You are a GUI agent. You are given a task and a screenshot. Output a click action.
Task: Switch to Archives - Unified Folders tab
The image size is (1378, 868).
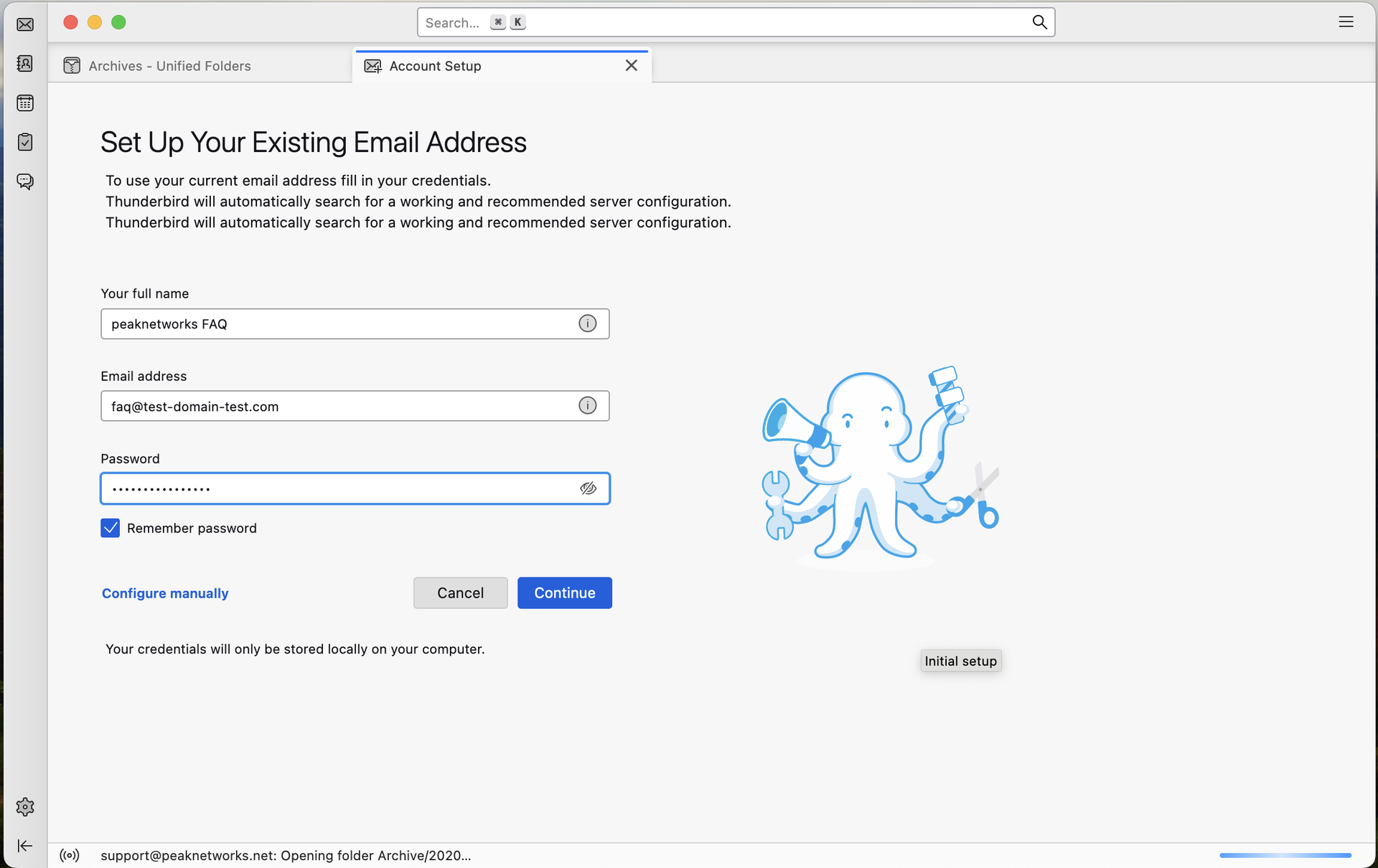coord(169,66)
